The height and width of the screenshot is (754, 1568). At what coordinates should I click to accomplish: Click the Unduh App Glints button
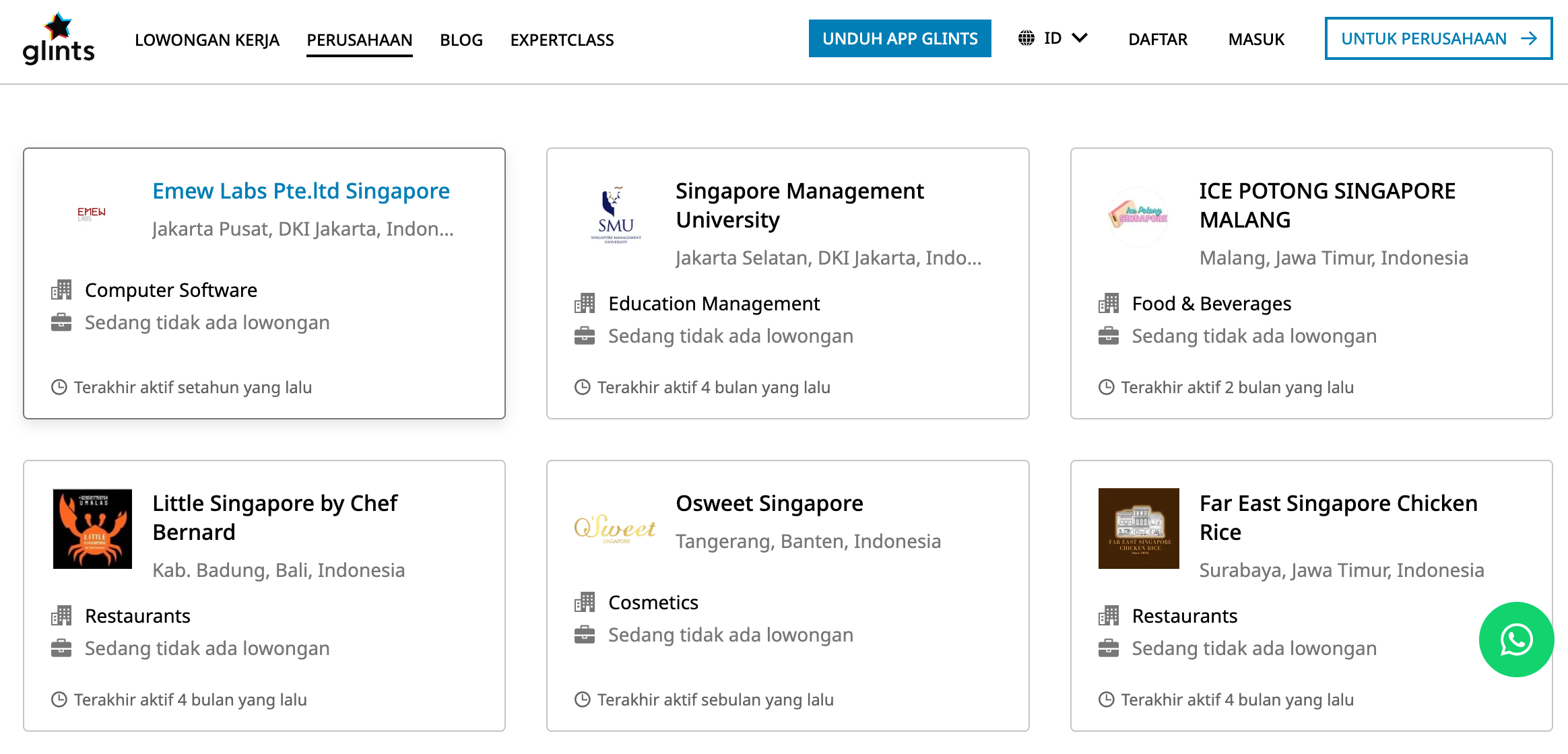point(900,38)
